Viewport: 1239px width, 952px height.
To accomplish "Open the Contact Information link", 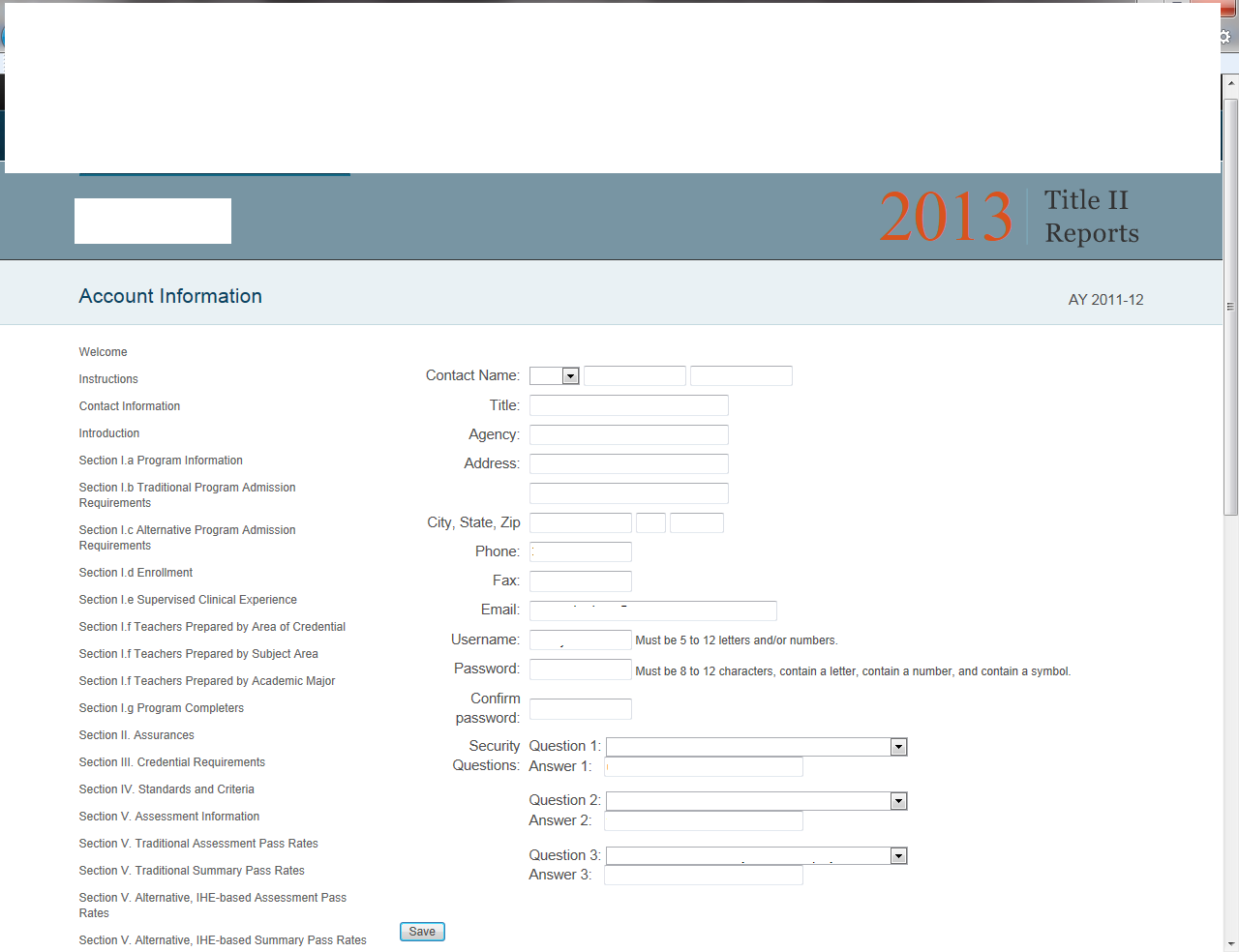I will tap(130, 406).
